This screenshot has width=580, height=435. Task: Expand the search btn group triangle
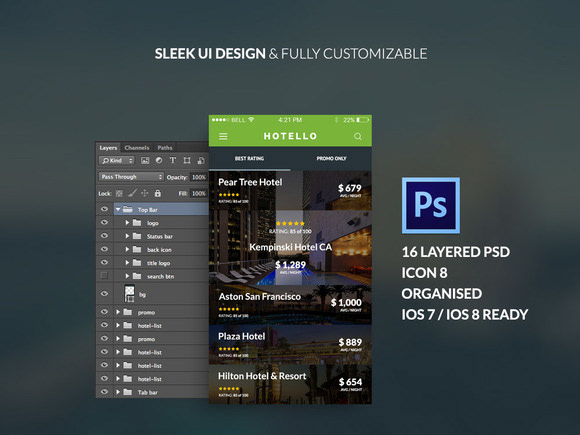pyautogui.click(x=127, y=276)
